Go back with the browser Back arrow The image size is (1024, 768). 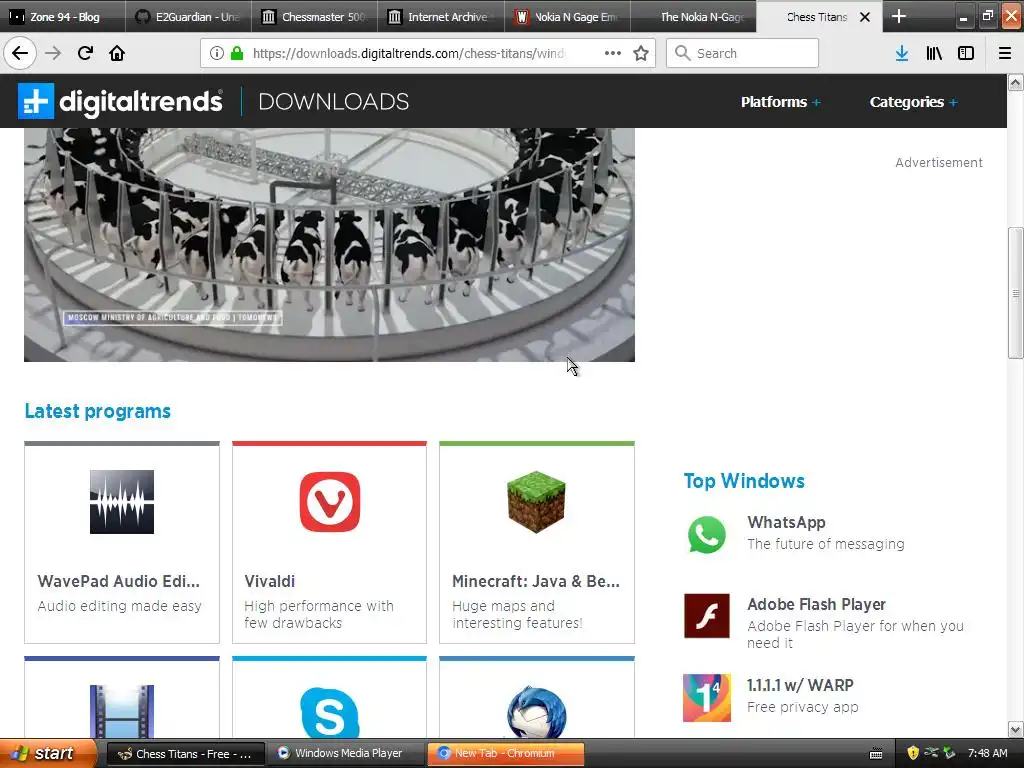(20, 53)
